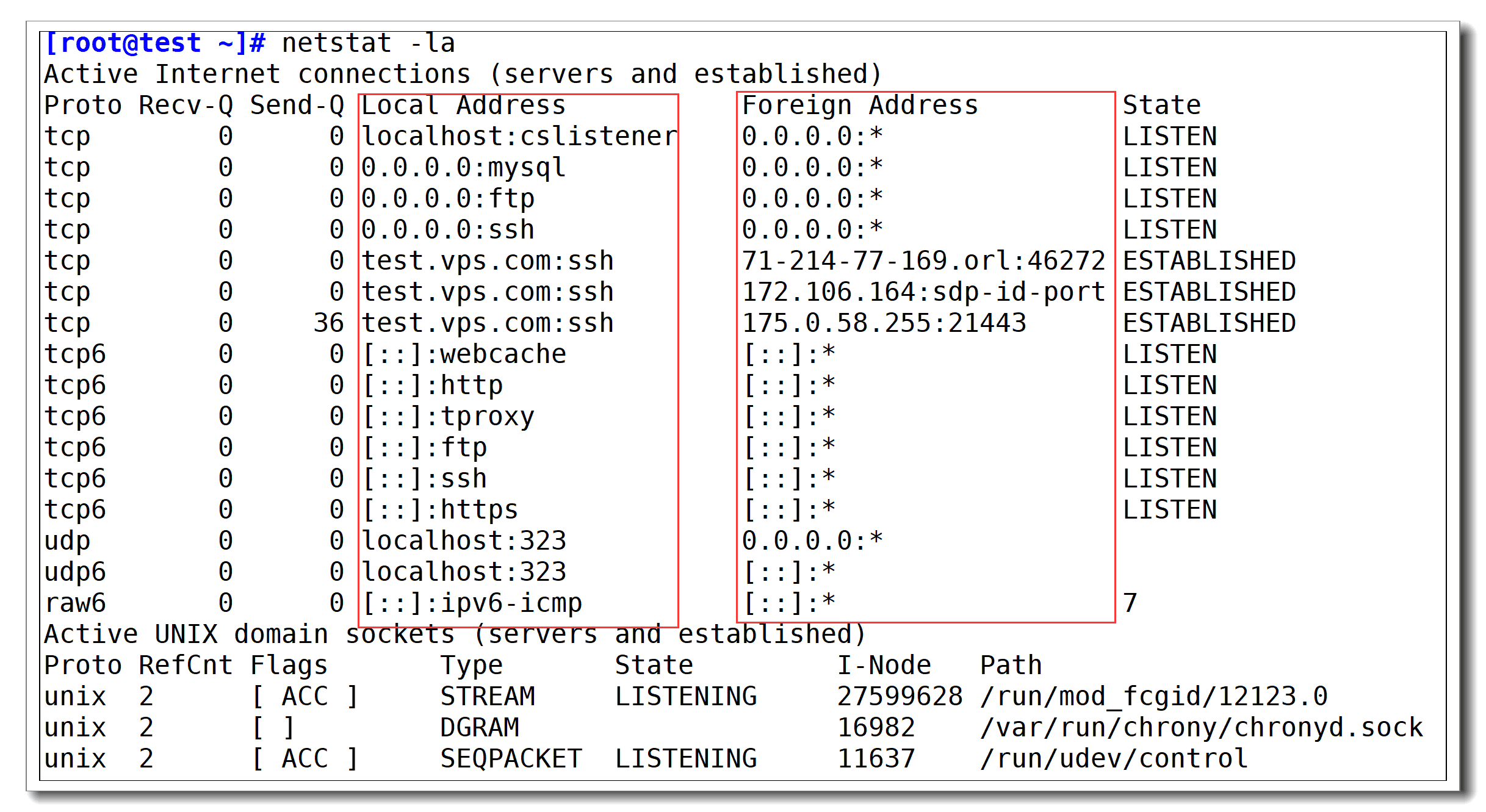Click the 'Type' column header
This screenshot has height=812, width=1486.
coord(471,666)
